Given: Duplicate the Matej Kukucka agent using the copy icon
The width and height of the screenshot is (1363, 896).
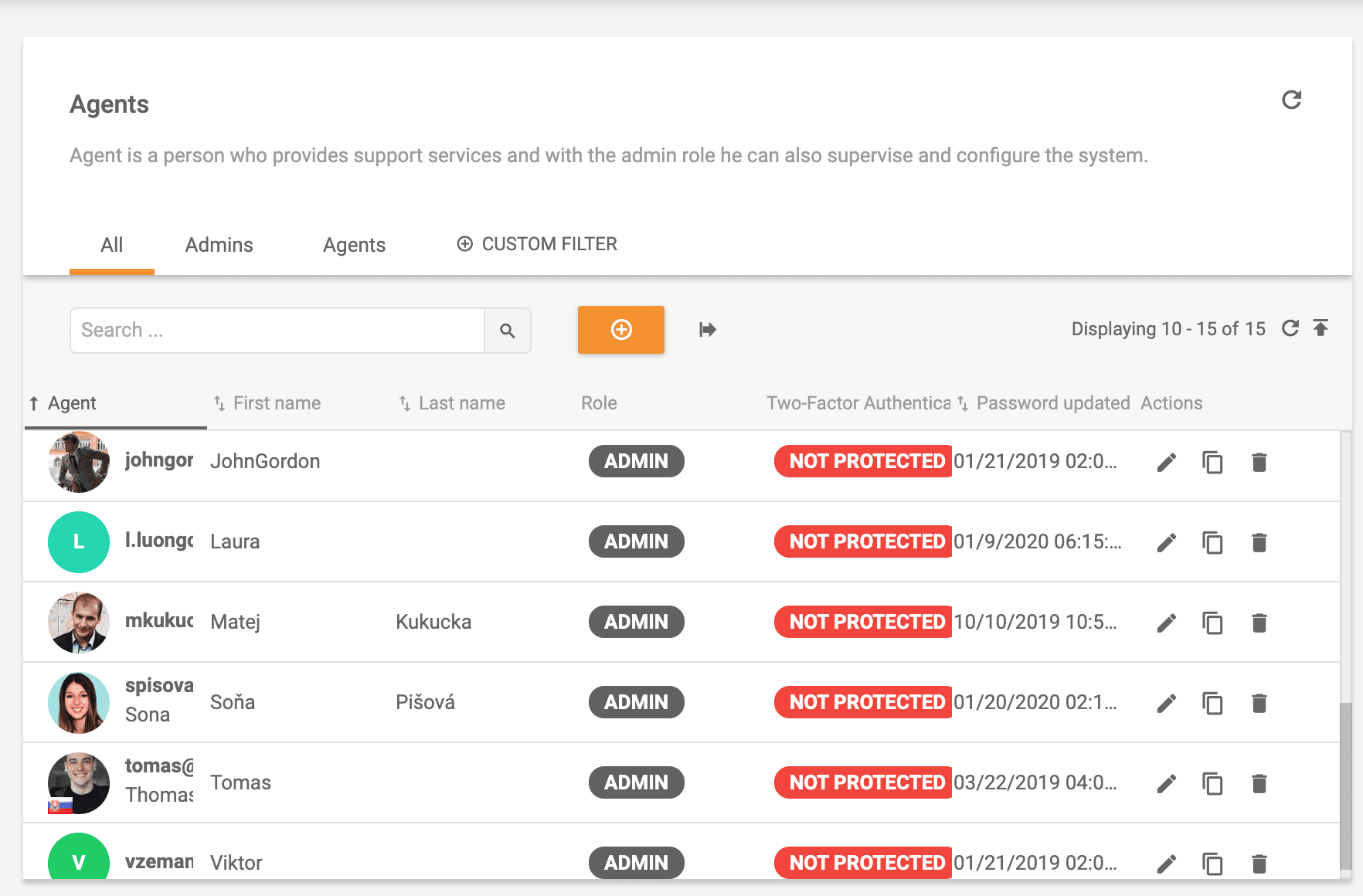Looking at the screenshot, I should [x=1212, y=623].
